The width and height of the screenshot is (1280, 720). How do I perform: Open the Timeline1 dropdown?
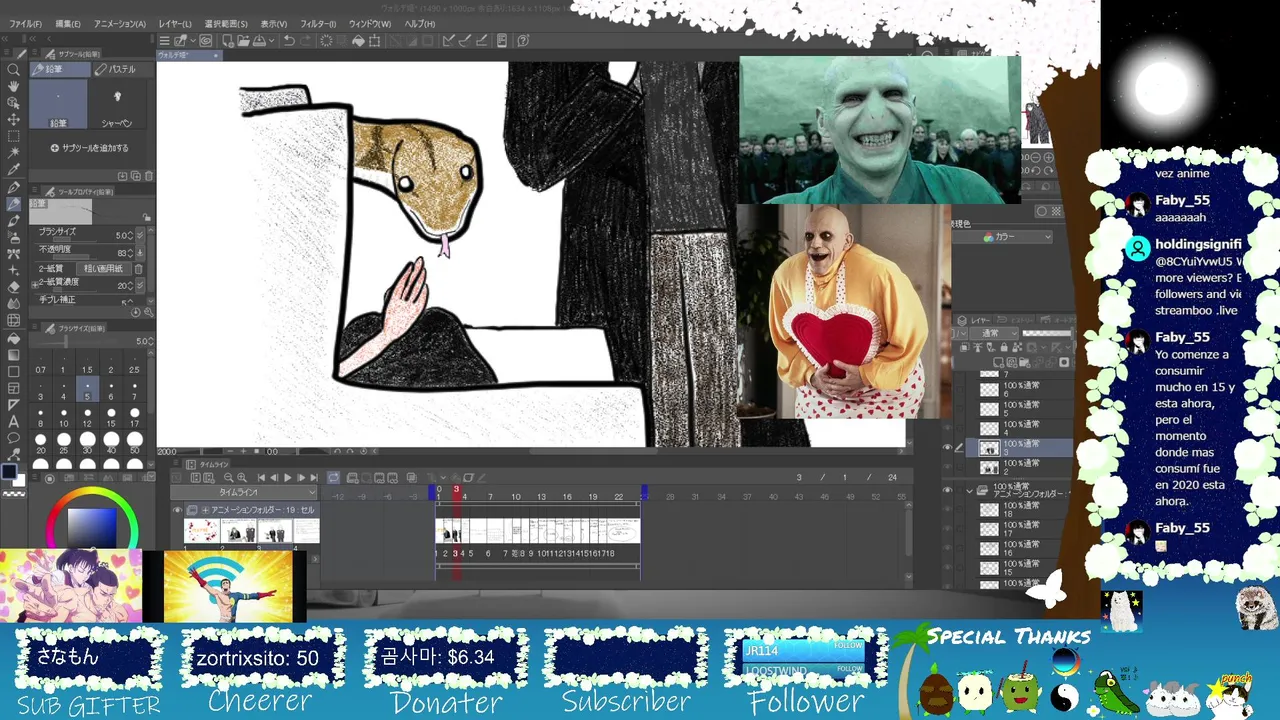click(x=244, y=493)
